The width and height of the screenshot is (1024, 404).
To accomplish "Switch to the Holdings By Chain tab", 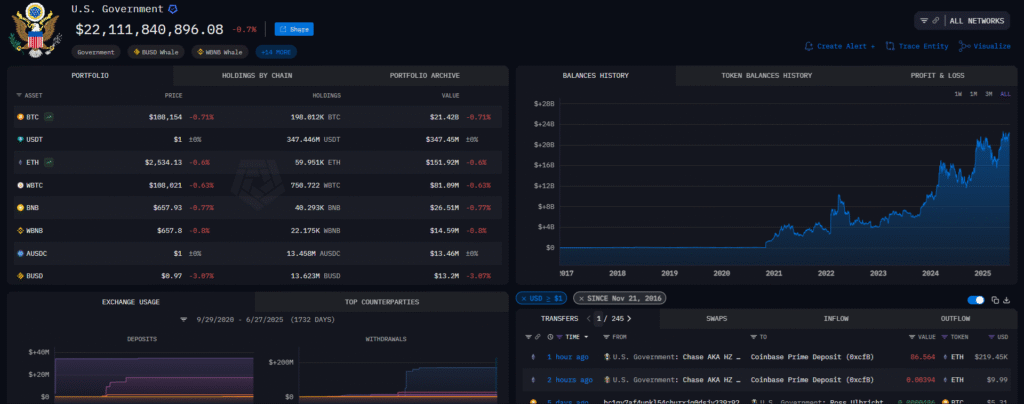I will tap(256, 75).
